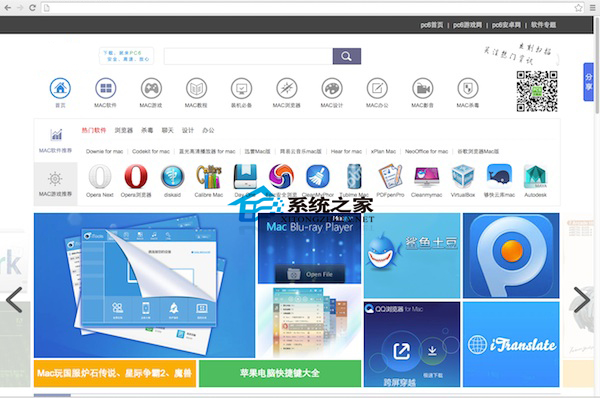Open the 谷歌浏览器Mac版 link
Image resolution: width=600 pixels, height=398 pixels.
(x=478, y=152)
